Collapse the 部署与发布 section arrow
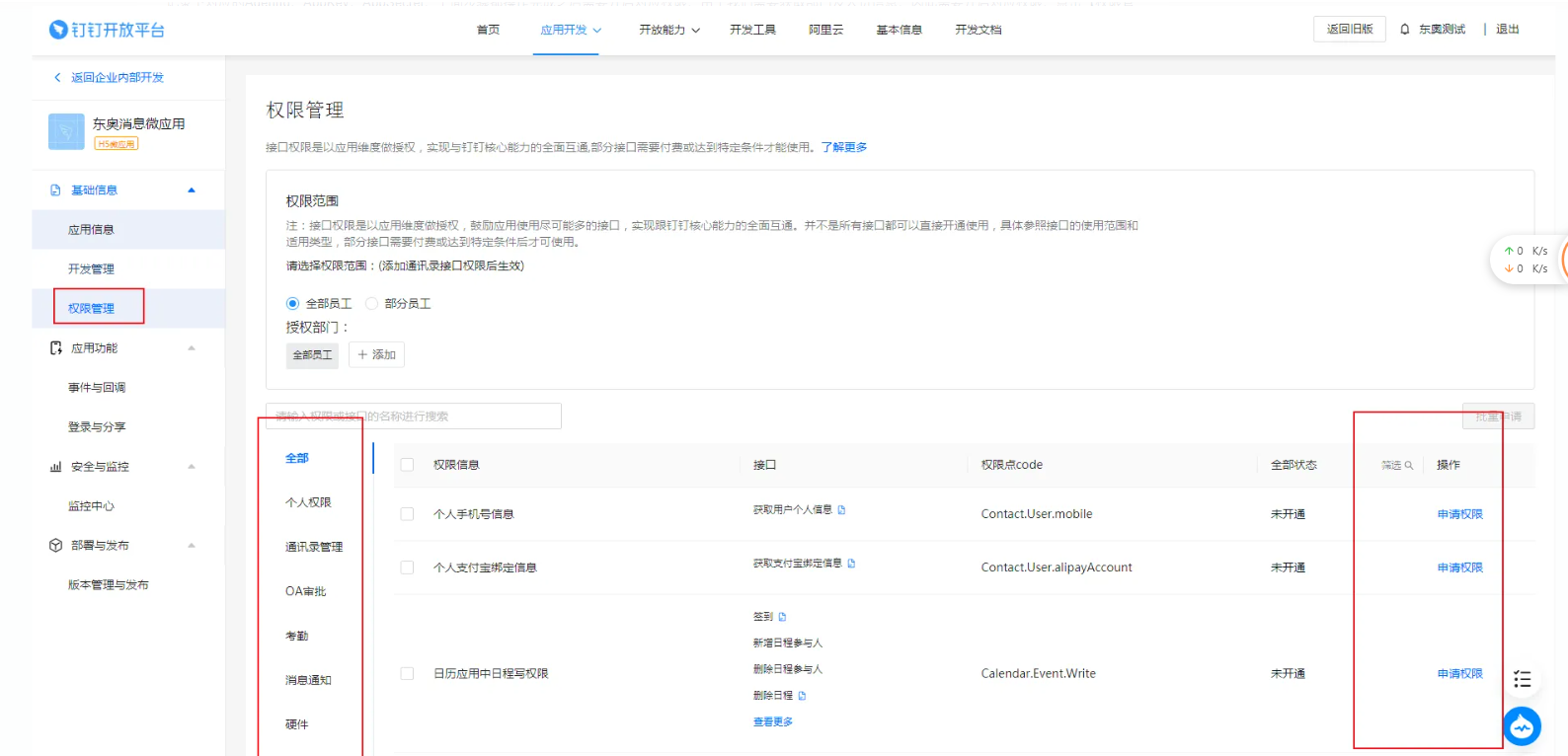This screenshot has height=756, width=1568. click(192, 546)
